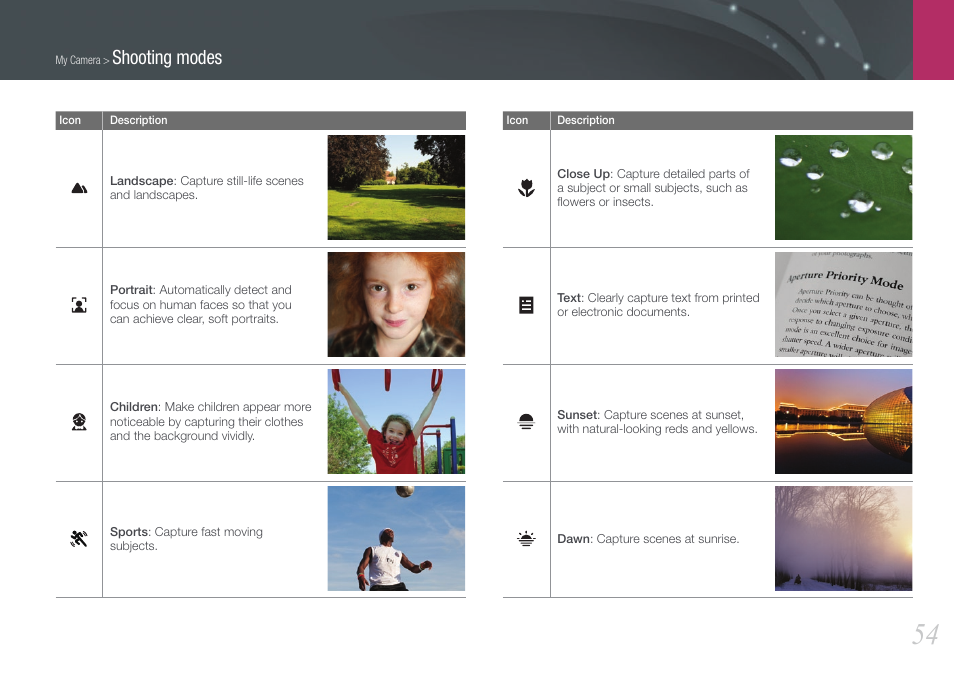Click 'or electronic documents.' line

(x=623, y=312)
